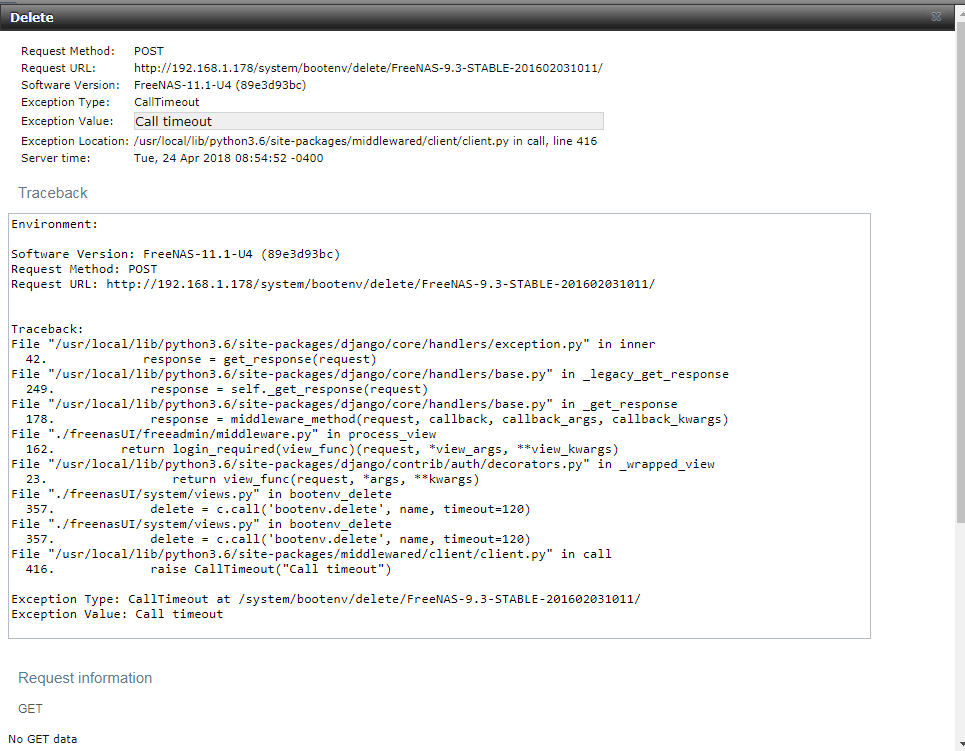This screenshot has height=751, width=965.
Task: Click the Request Method: label
Action: click(68, 51)
